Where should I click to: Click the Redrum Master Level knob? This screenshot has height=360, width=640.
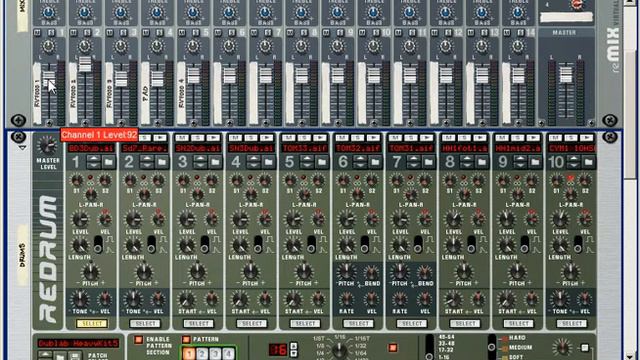pos(47,146)
